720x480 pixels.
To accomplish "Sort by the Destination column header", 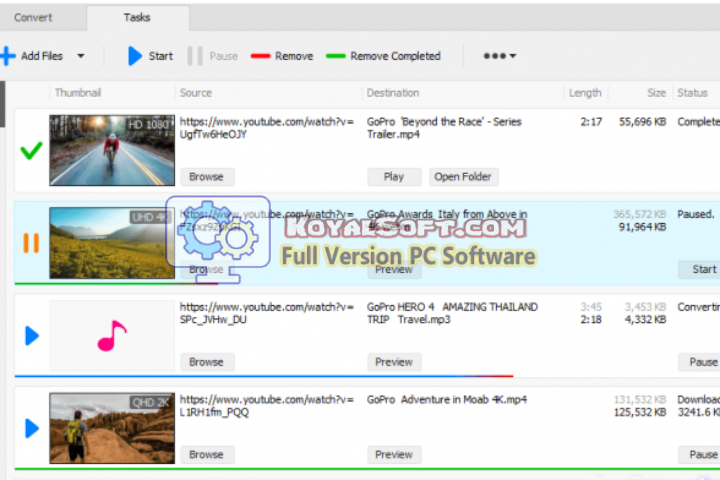I will pos(393,93).
